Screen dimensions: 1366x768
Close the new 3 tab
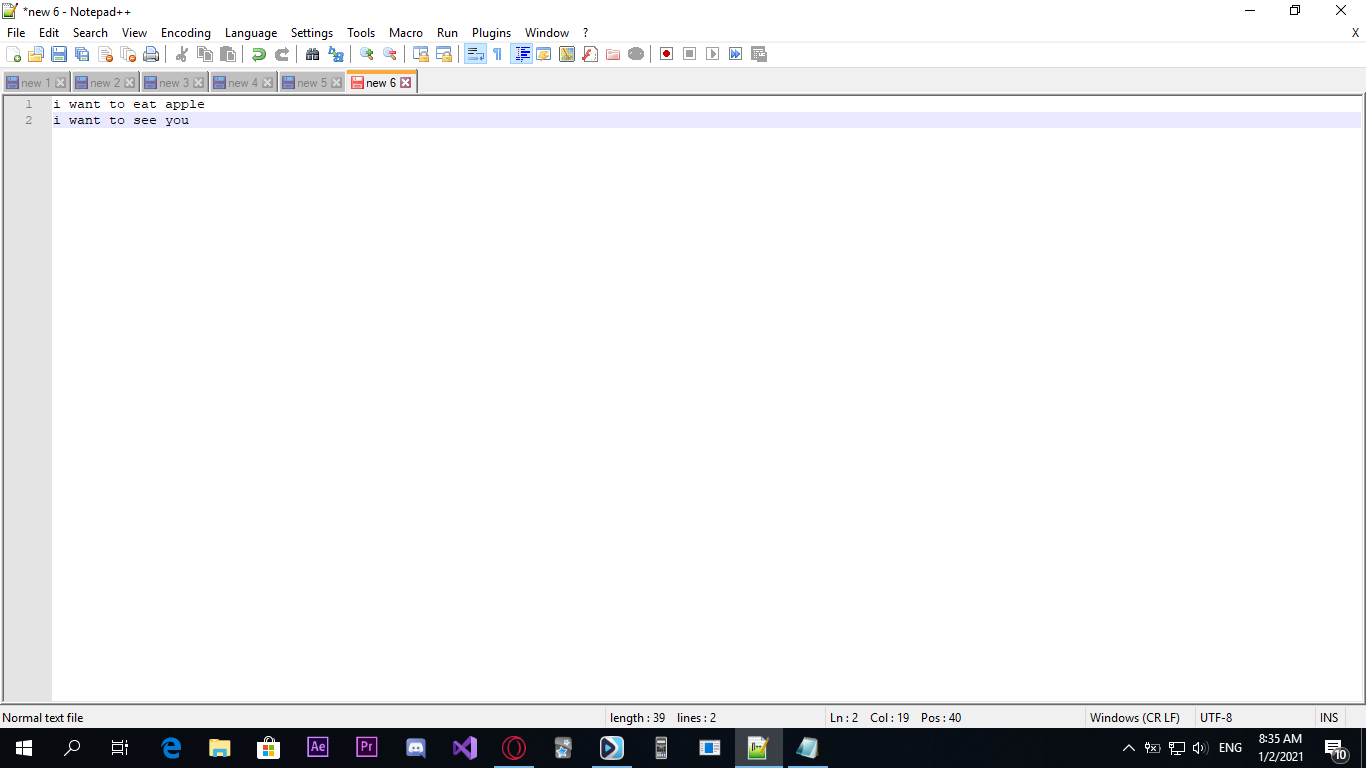pos(199,83)
